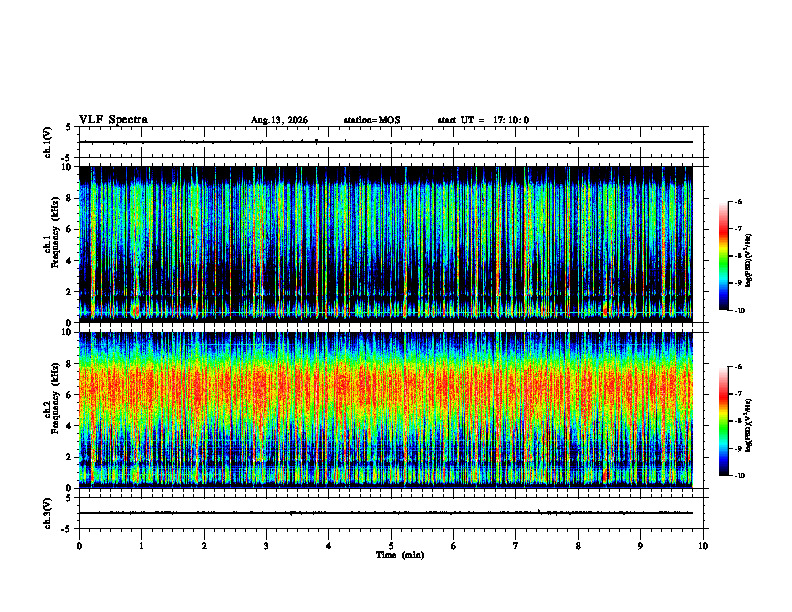Click the Time (min) axis label
The width and height of the screenshot is (792, 612).
(400, 555)
